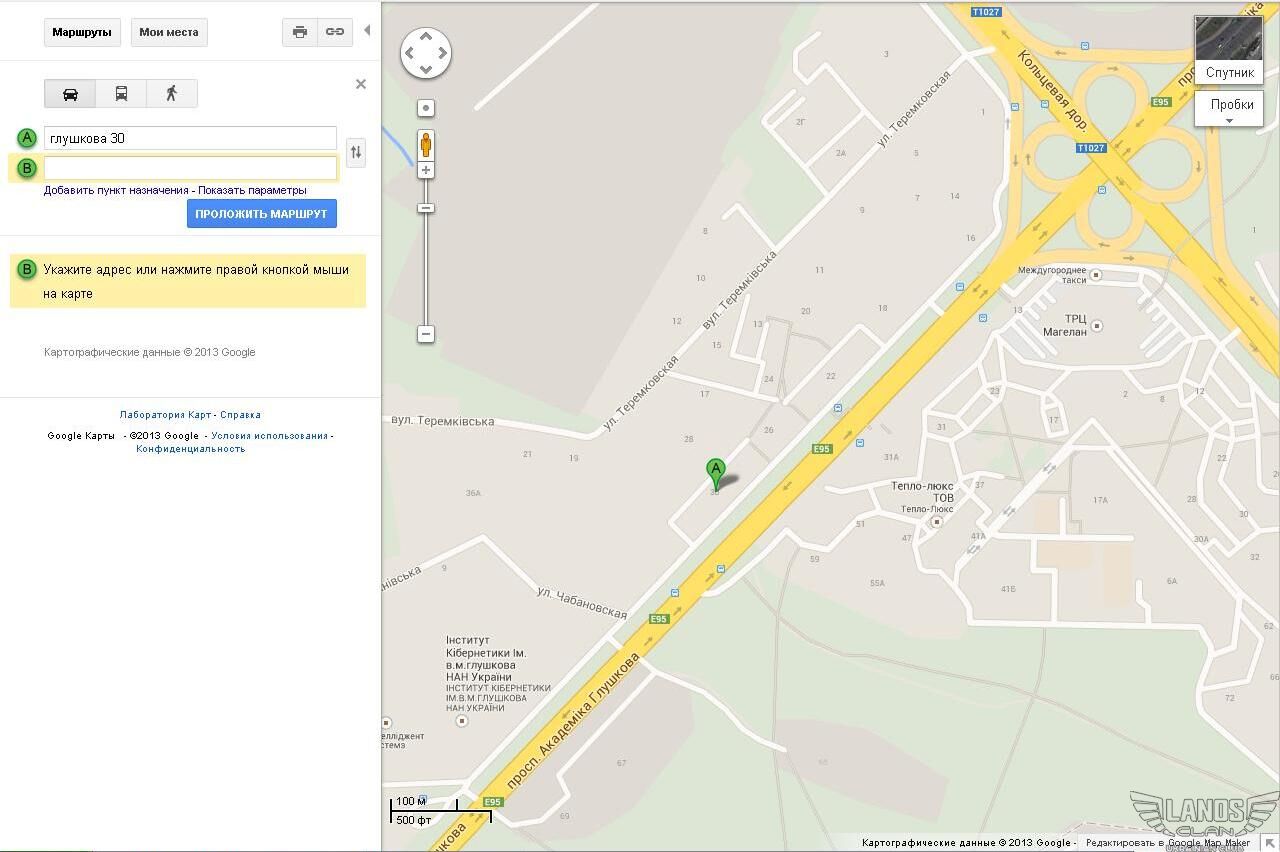The image size is (1280, 852).
Task: Zoom in with the plus button
Action: pyautogui.click(x=426, y=171)
